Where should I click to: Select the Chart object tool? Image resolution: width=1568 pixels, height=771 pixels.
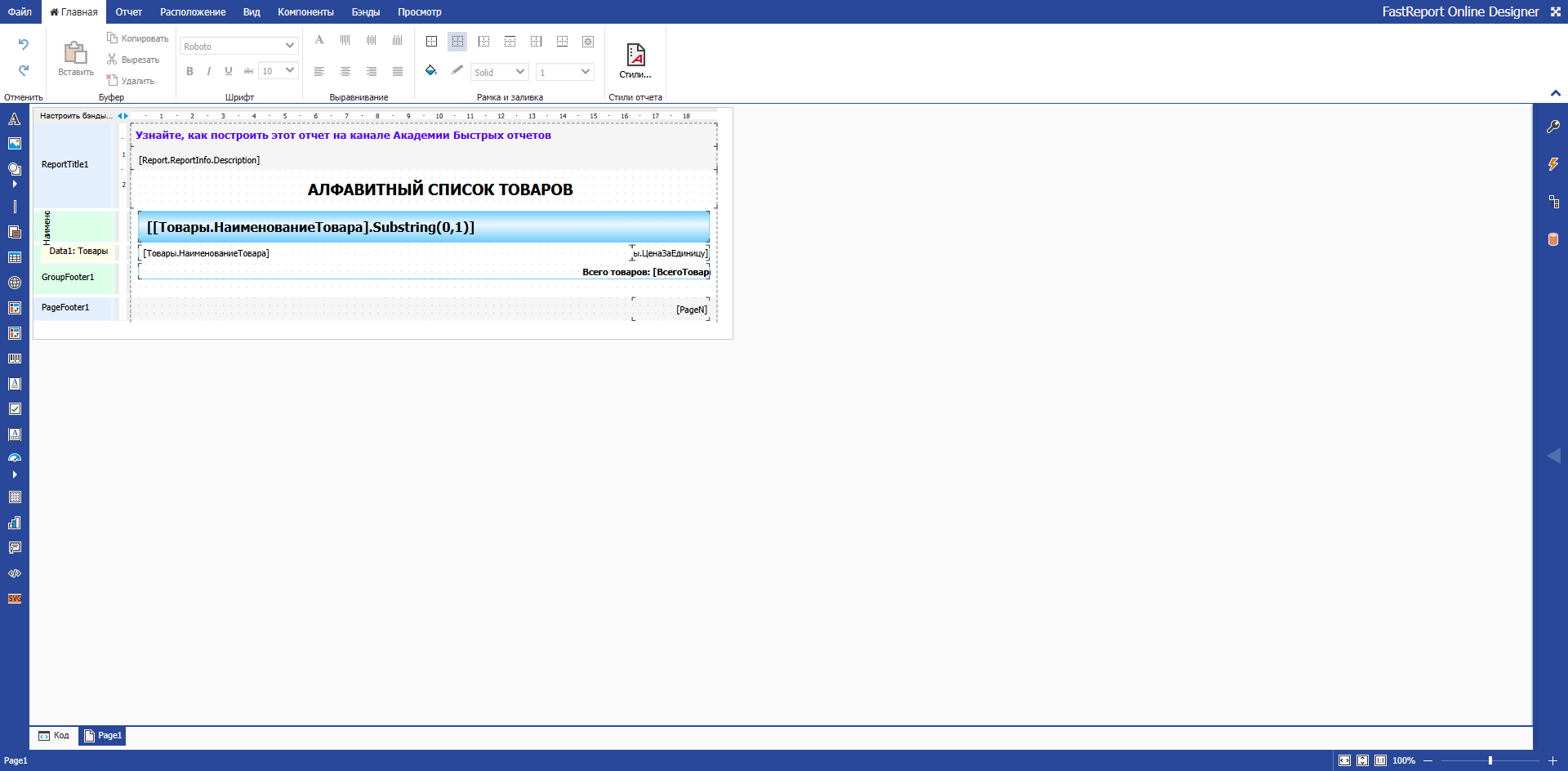point(15,523)
